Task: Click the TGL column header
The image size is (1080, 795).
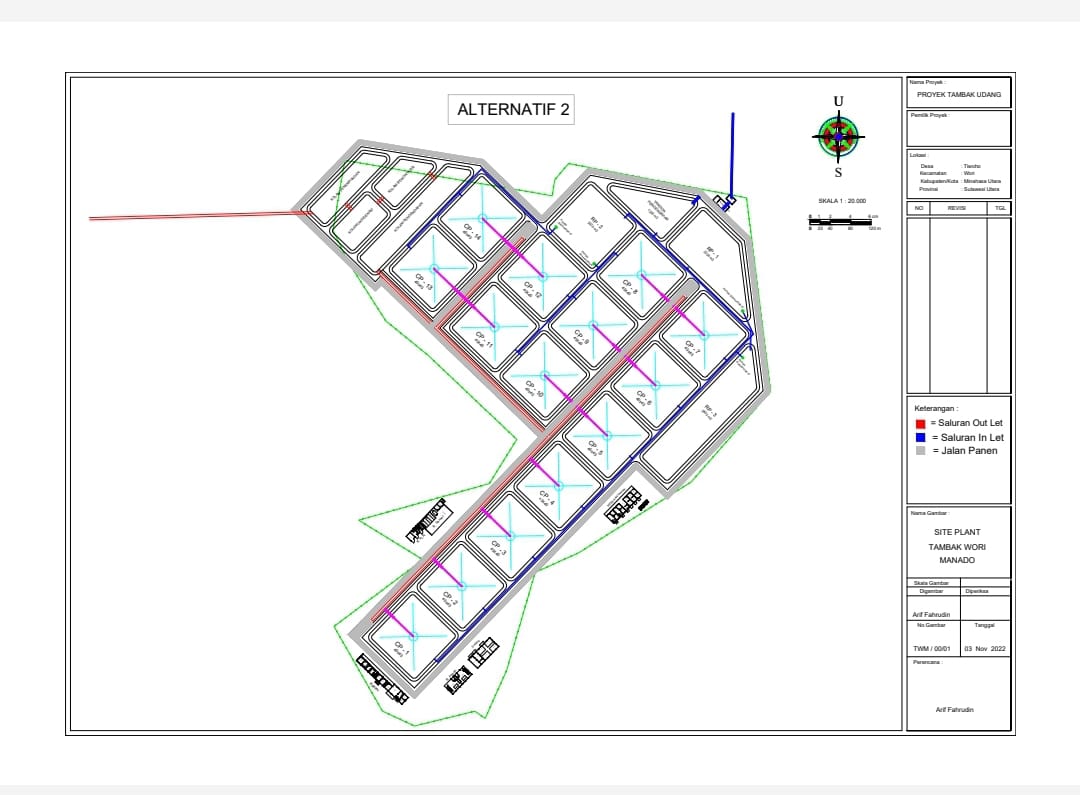Action: pyautogui.click(x=998, y=208)
